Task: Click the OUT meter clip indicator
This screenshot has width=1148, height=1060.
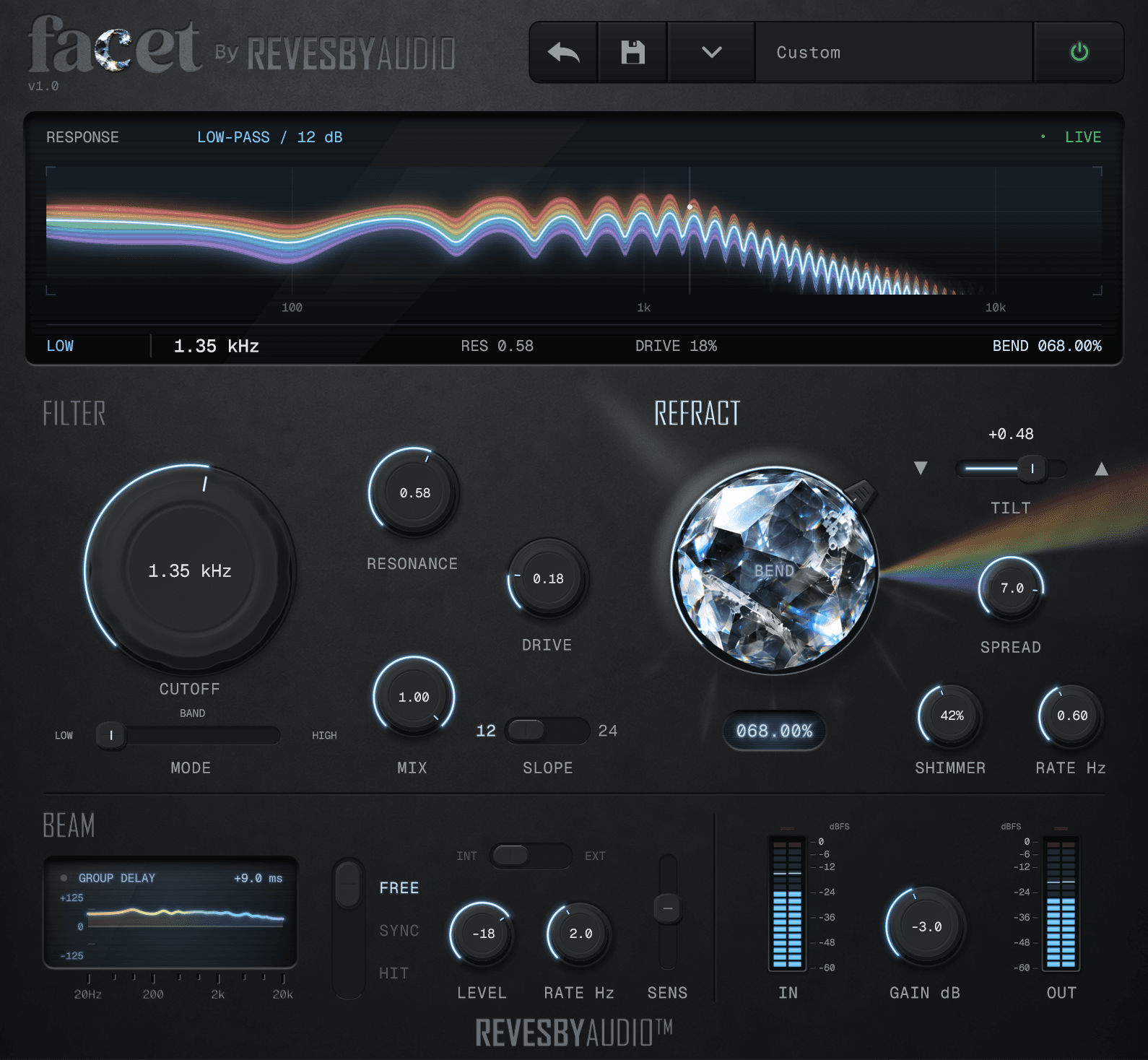Action: 1061,829
